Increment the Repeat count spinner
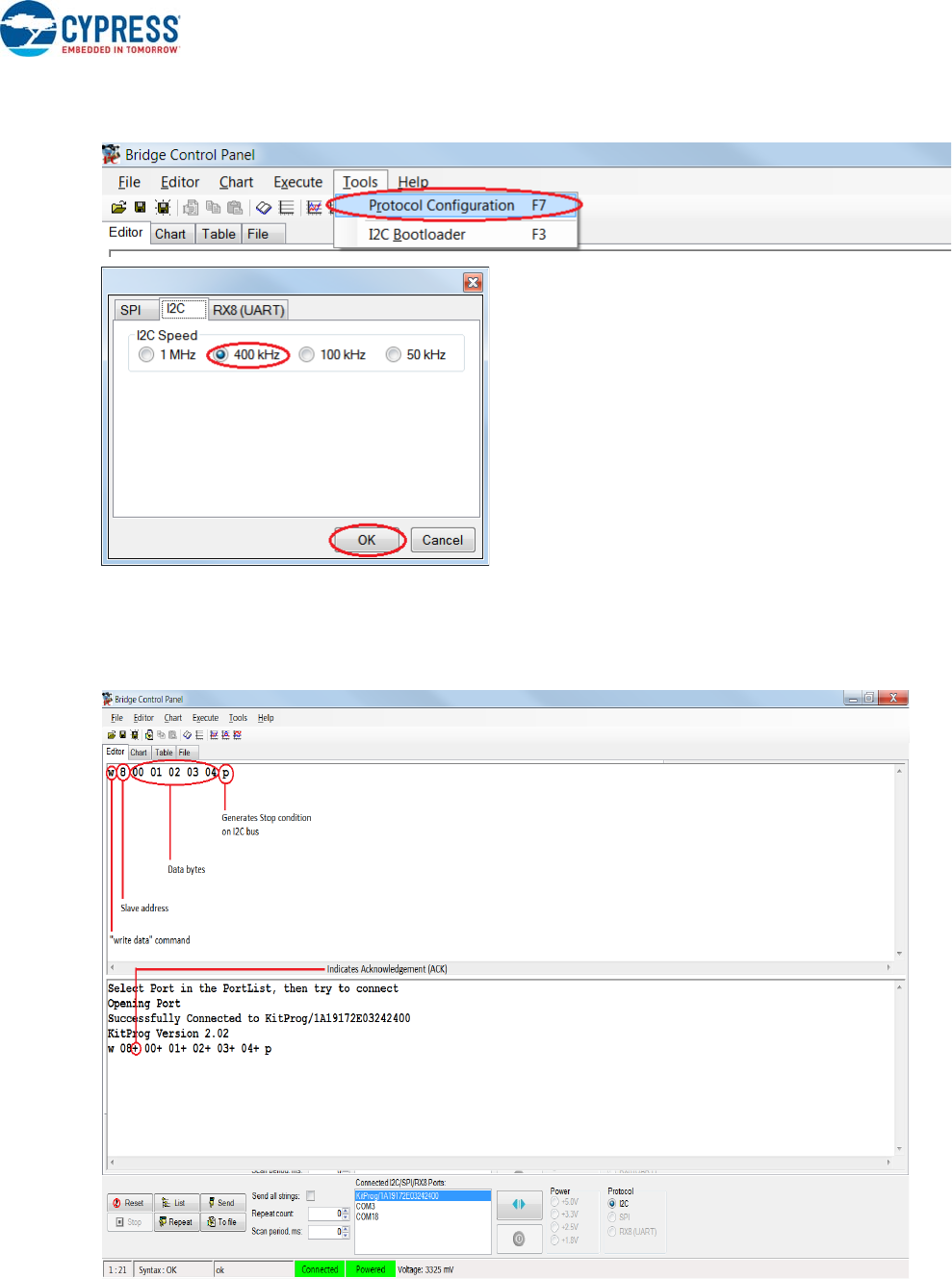This screenshot has width=952, height=1279. [346, 1211]
